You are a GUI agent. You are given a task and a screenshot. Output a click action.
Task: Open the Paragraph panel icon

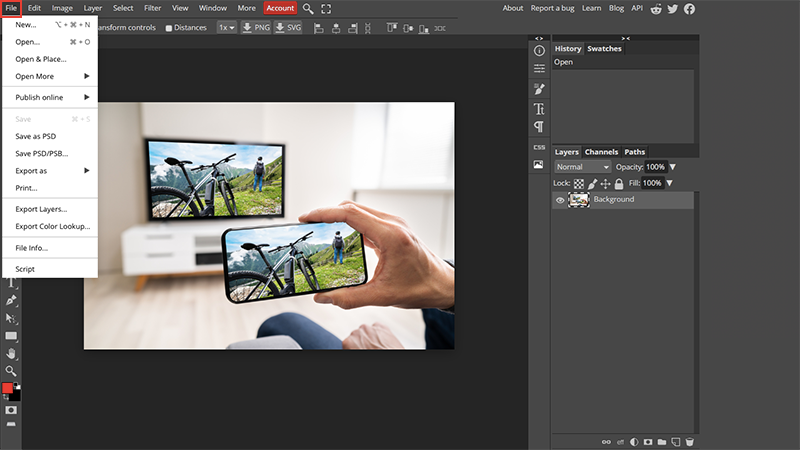click(x=539, y=127)
